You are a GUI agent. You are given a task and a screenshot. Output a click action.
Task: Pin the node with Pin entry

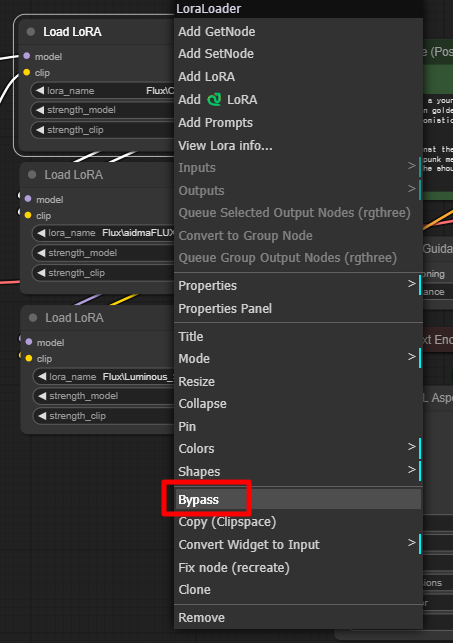click(x=298, y=427)
